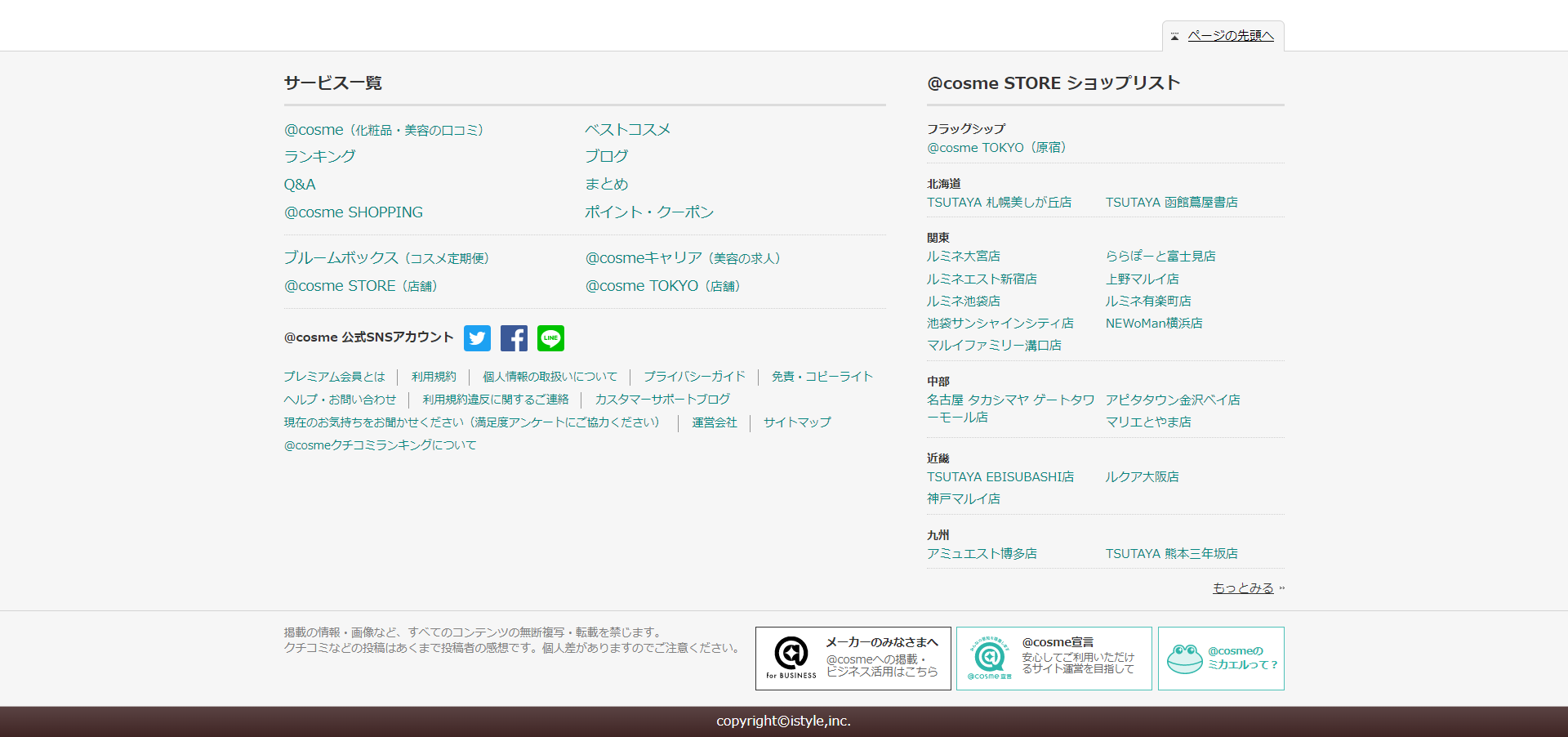
Task: Select ルミネ有楽町店 shop
Action: coord(1148,301)
